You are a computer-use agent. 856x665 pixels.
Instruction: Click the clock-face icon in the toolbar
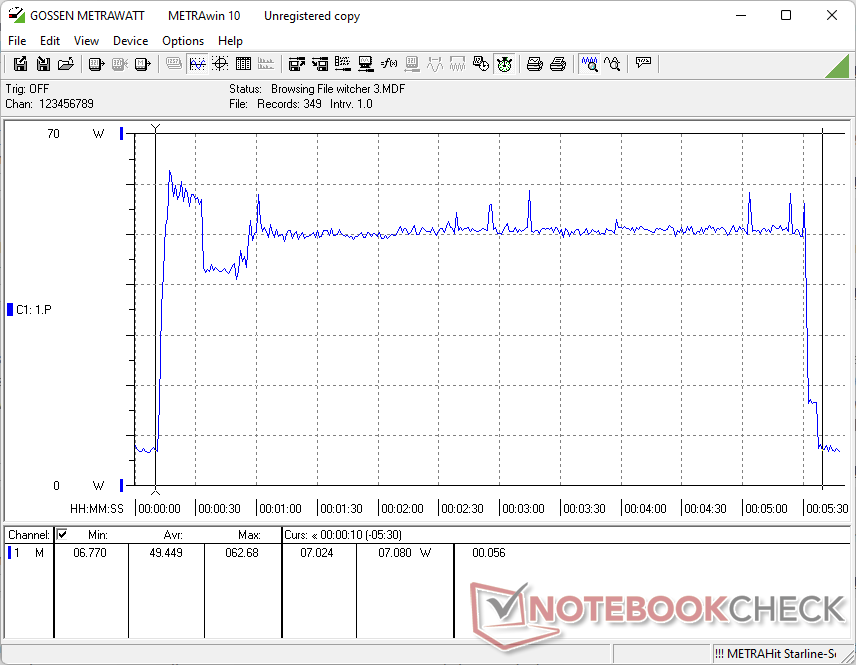point(504,64)
